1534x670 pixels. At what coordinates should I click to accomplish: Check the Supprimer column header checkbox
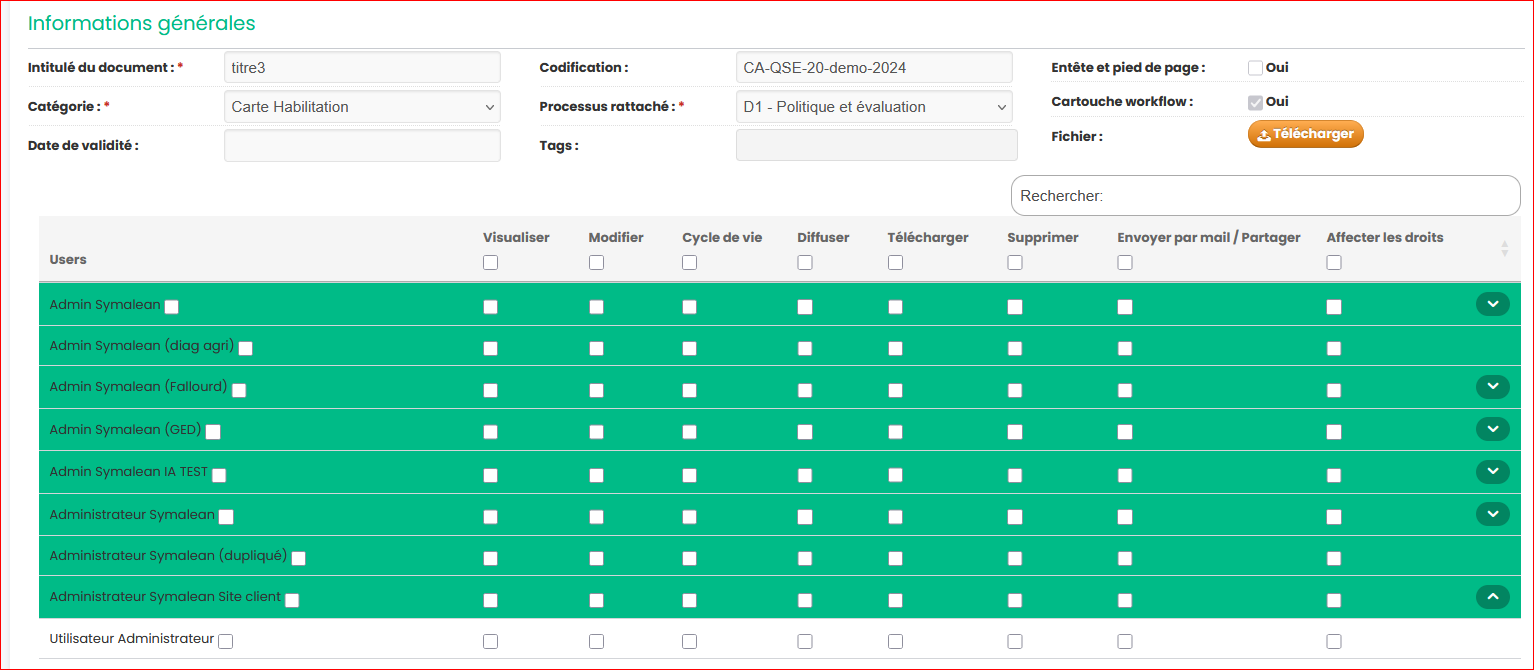pos(1015,262)
